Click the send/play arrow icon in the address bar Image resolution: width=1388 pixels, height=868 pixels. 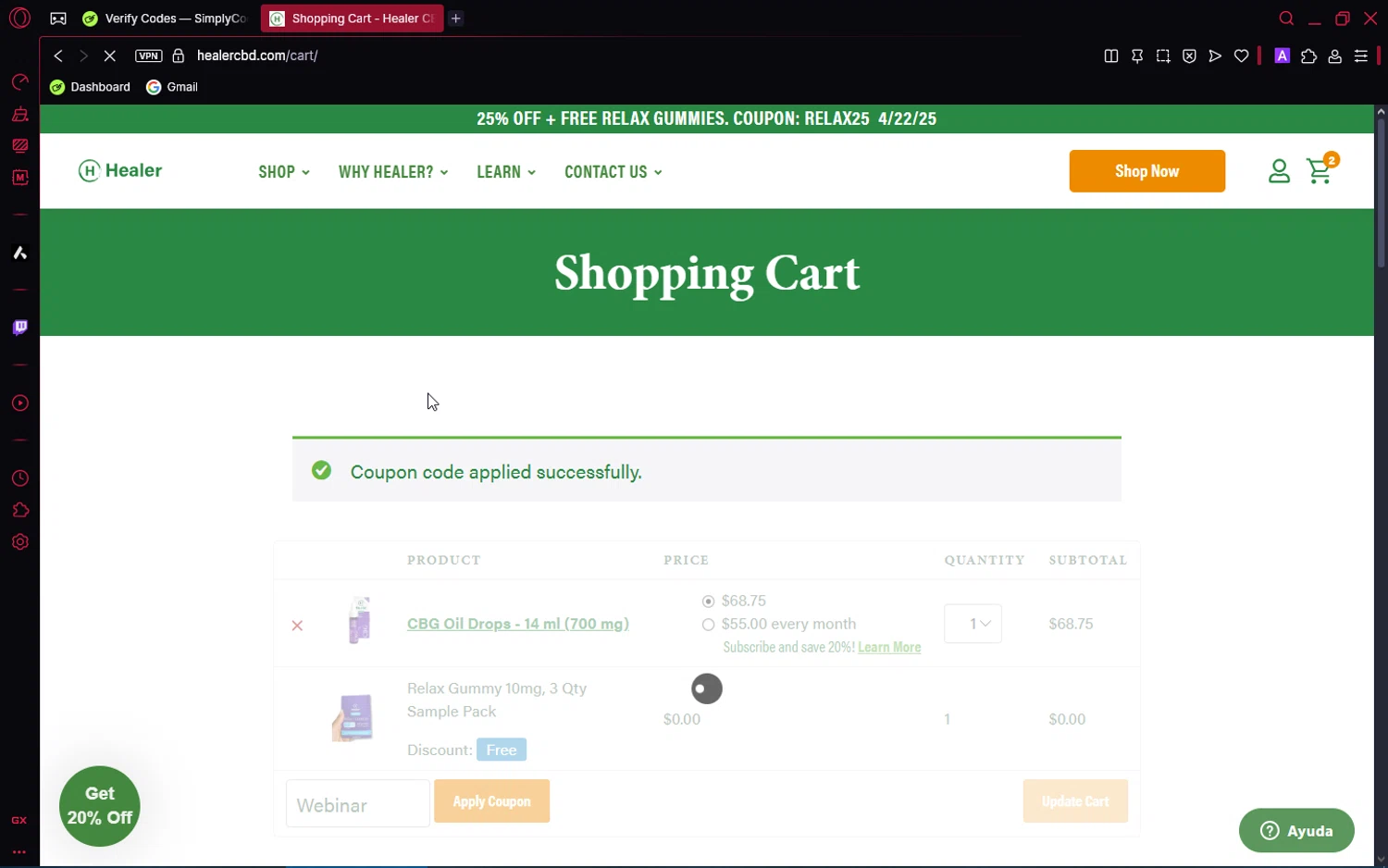point(1215,56)
